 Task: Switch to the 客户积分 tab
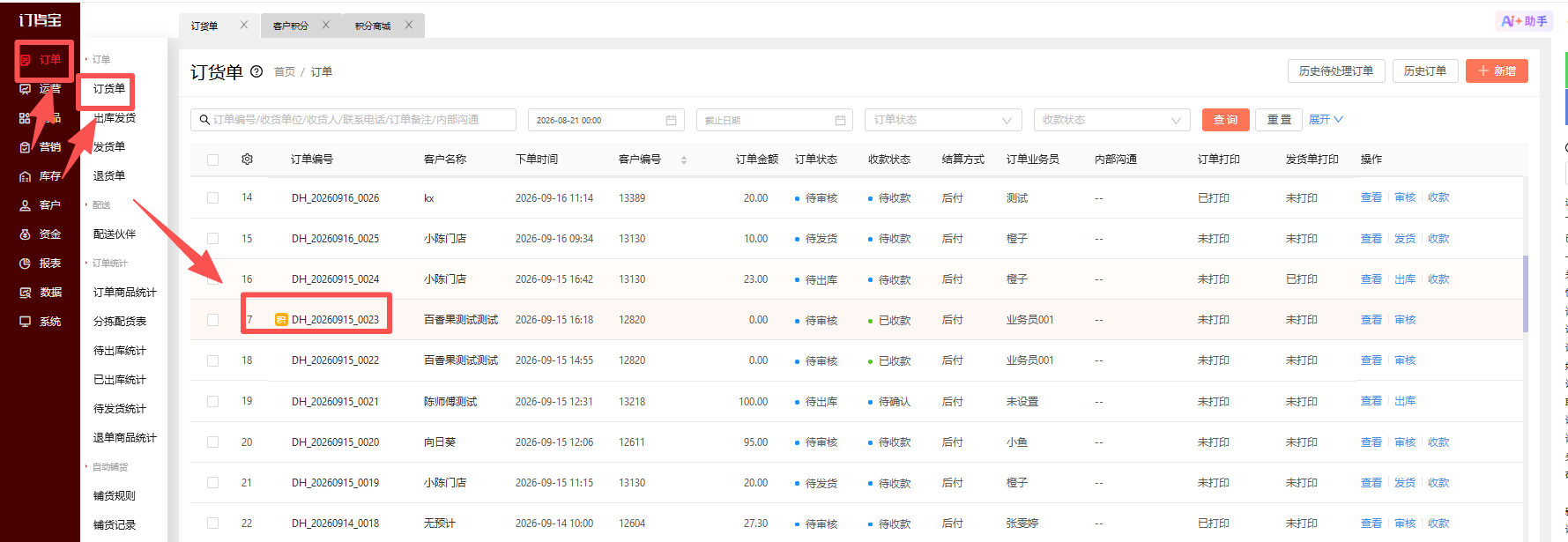[290, 26]
